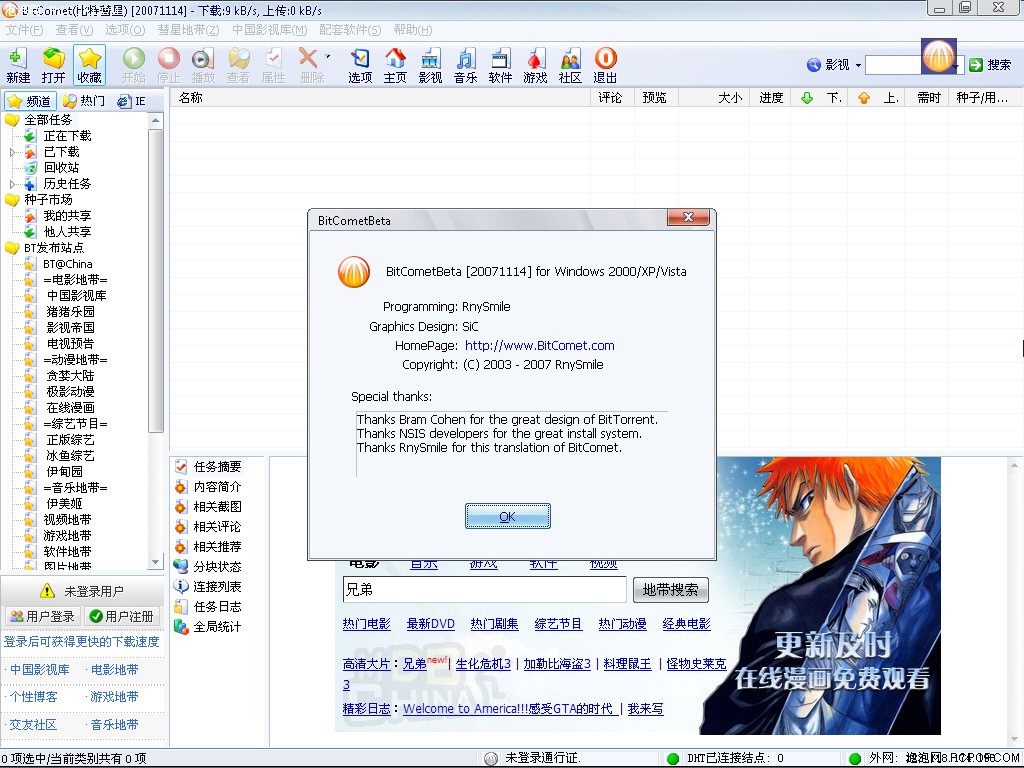Open the 音乐 (Music) toolbar icon
The image size is (1024, 768).
point(465,65)
